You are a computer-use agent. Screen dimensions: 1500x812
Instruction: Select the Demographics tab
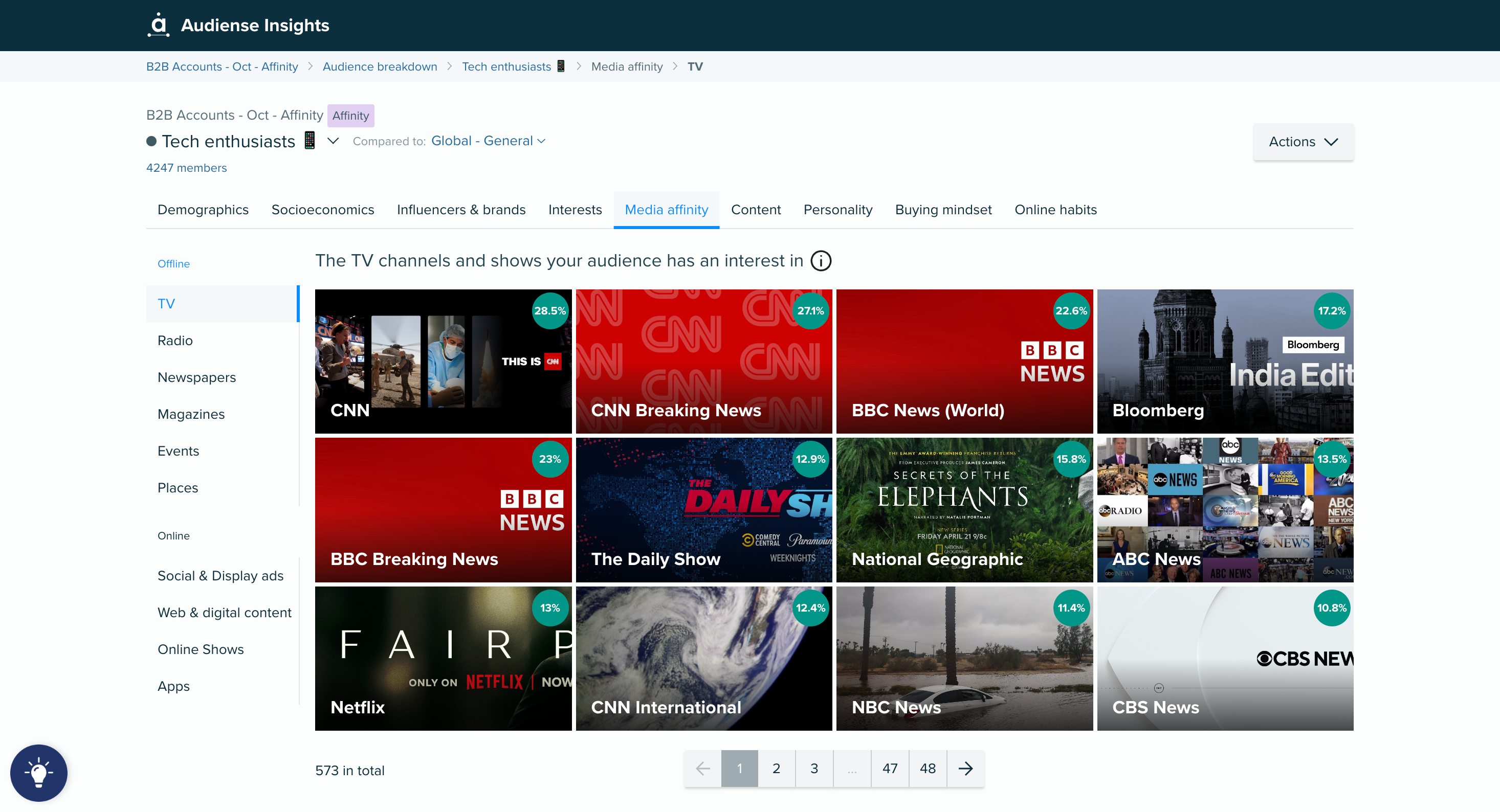coord(203,210)
